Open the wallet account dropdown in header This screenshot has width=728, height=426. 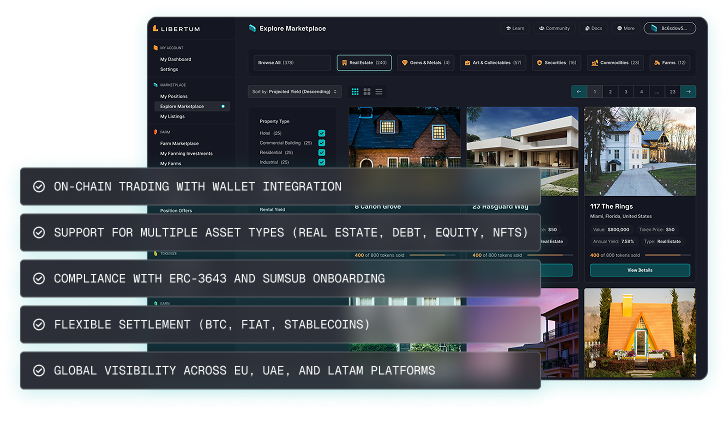(x=670, y=28)
